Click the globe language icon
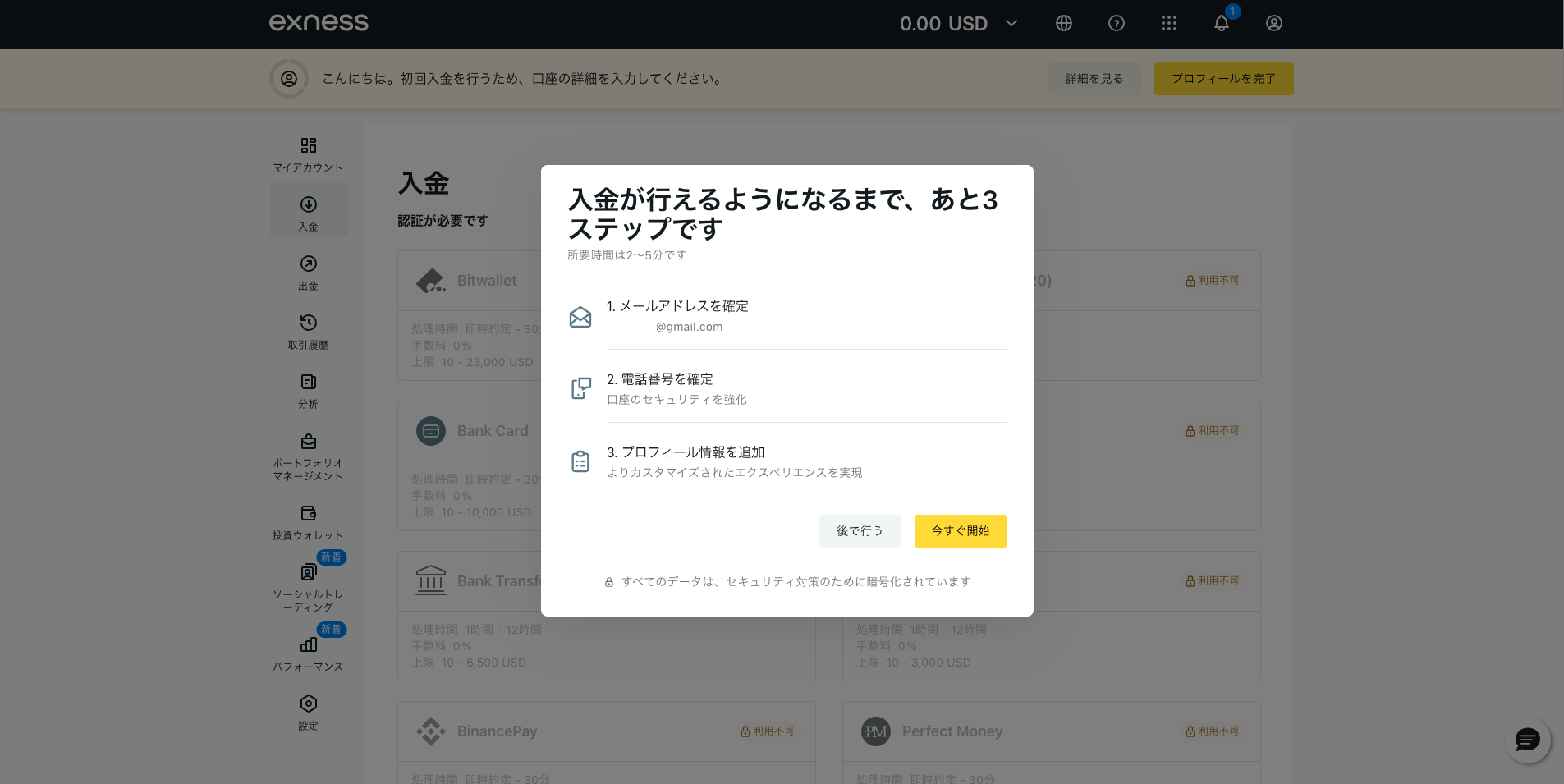Viewport: 1564px width, 784px height. point(1063,23)
